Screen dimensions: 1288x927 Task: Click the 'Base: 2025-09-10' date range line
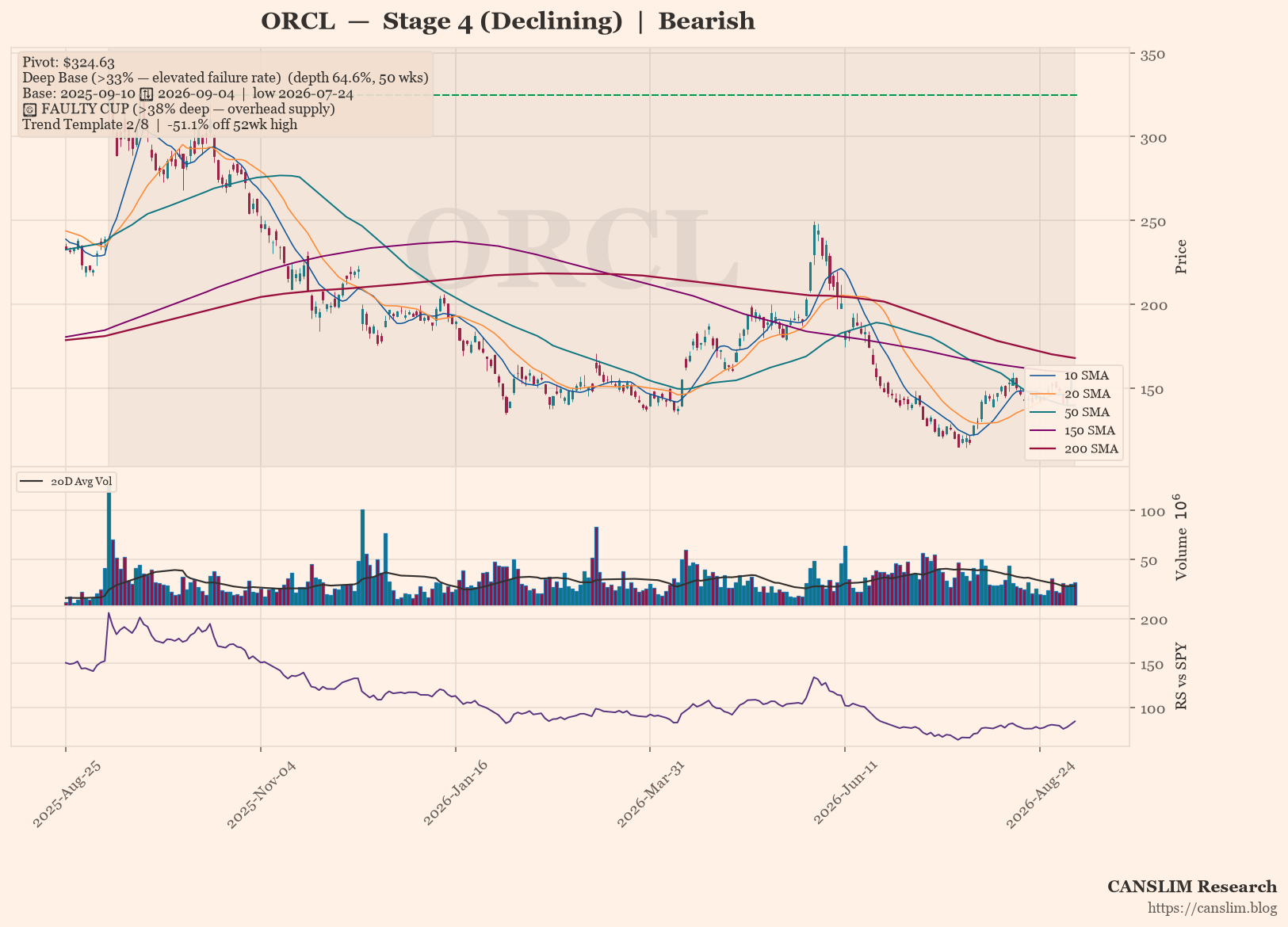(188, 93)
